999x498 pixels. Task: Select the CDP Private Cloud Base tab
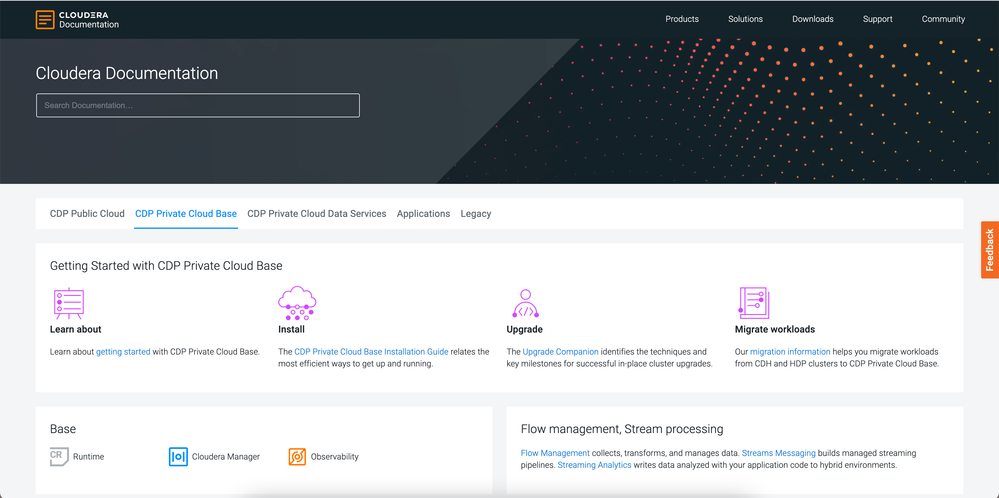[x=186, y=214]
